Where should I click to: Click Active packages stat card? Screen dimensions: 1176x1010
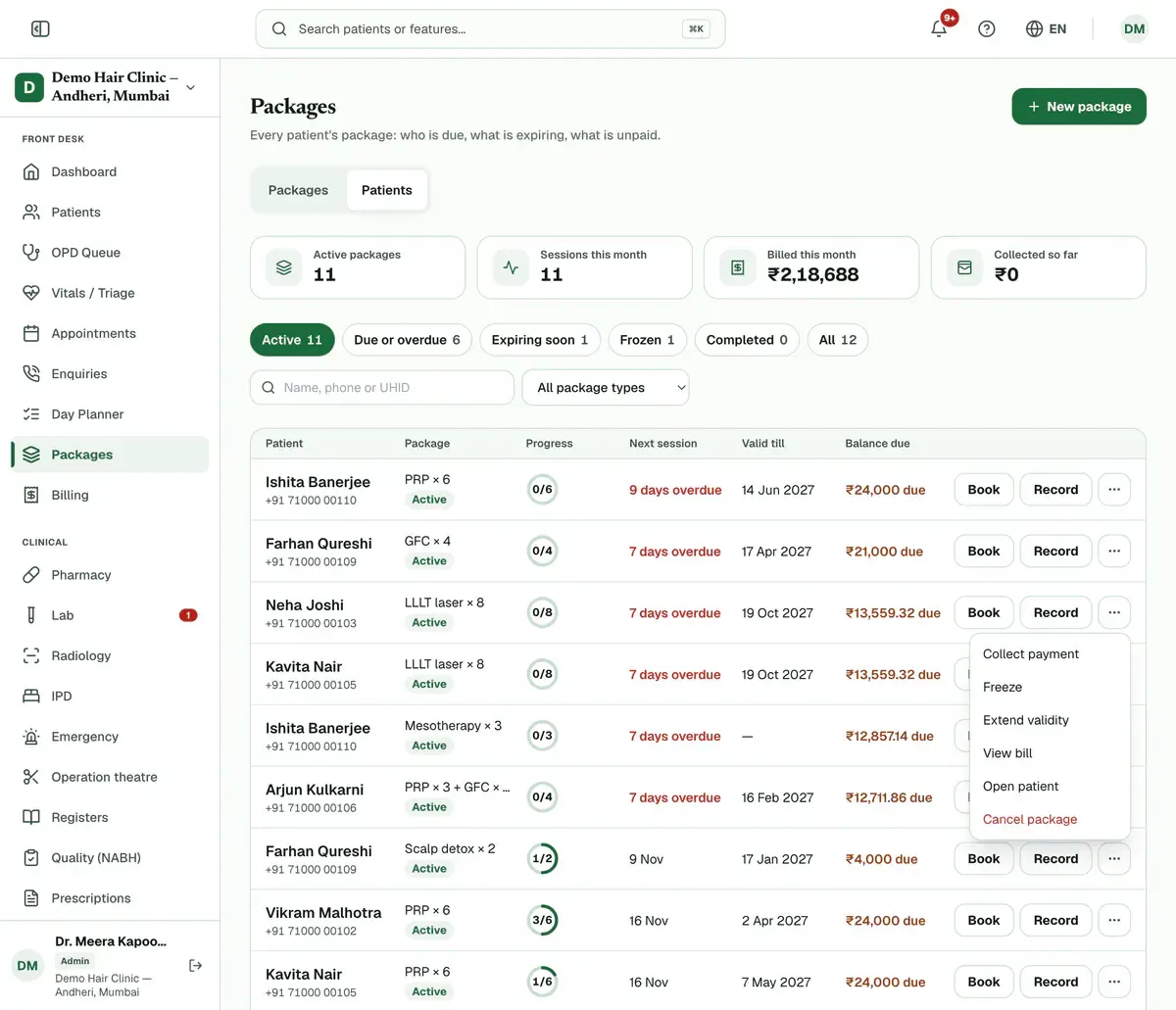pyautogui.click(x=358, y=267)
